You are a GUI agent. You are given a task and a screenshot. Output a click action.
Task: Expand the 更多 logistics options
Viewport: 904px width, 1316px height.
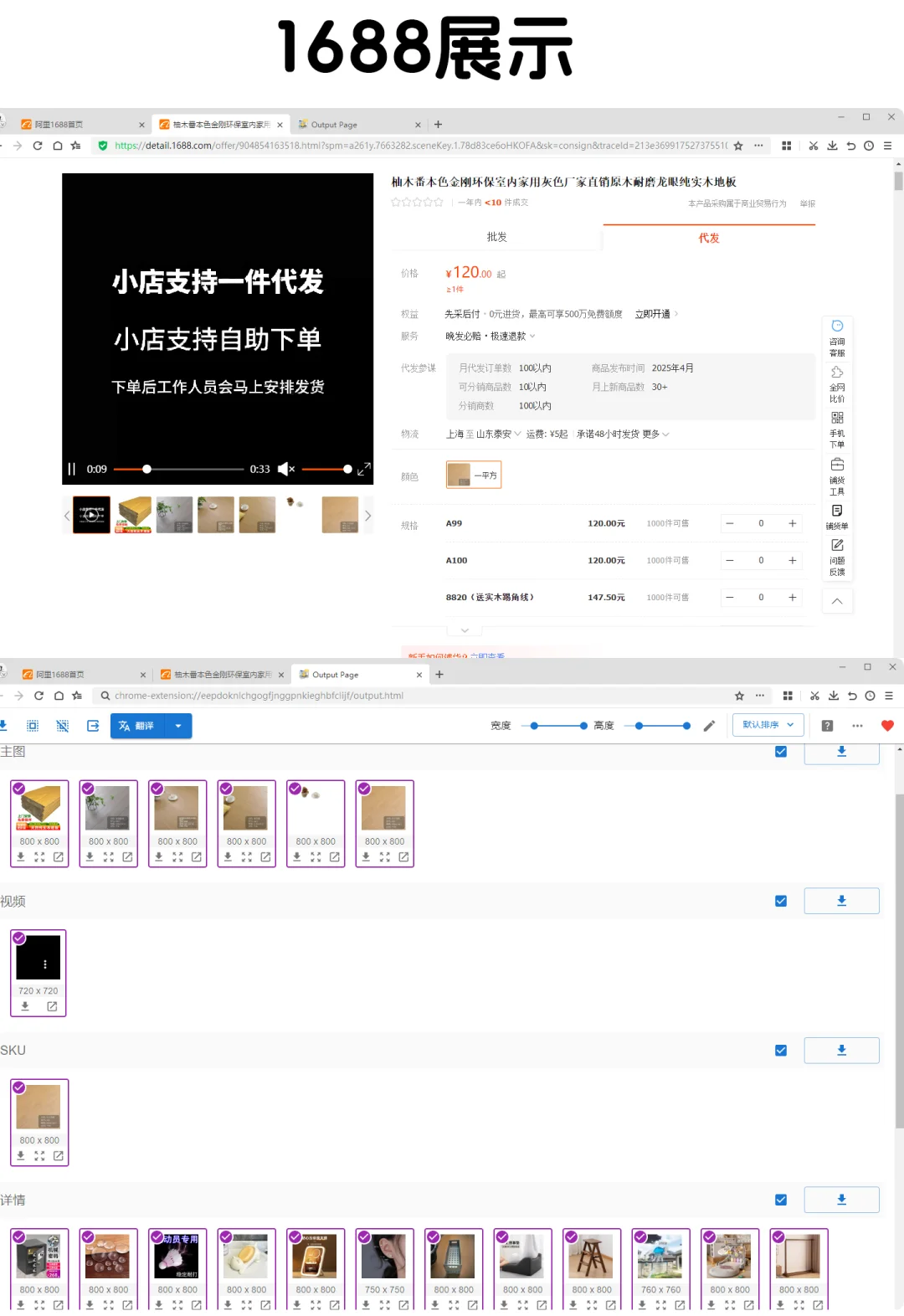656,434
